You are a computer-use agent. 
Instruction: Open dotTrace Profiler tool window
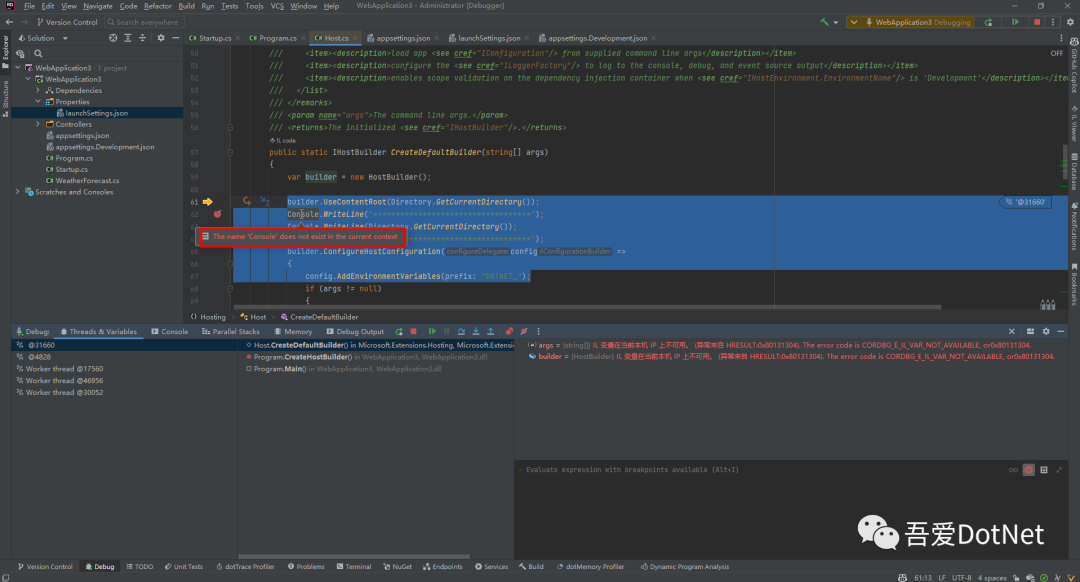coord(245,566)
